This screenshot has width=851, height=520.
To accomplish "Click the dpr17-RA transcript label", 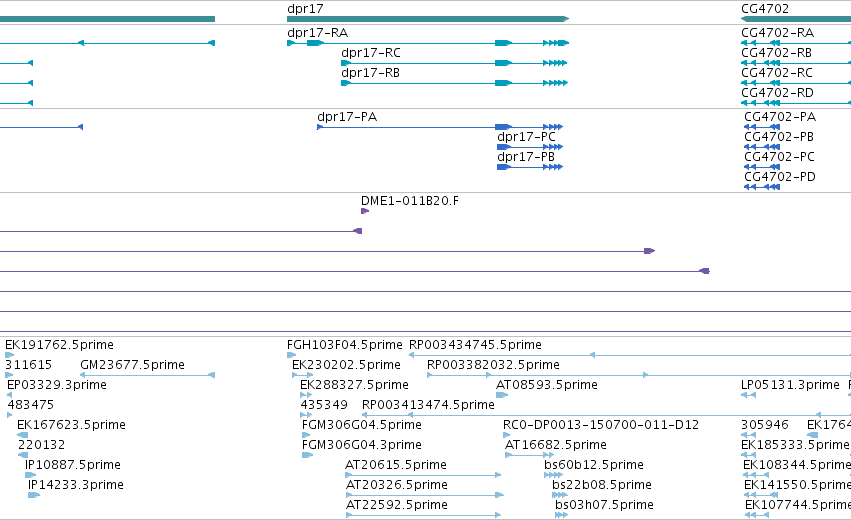I will (317, 33).
